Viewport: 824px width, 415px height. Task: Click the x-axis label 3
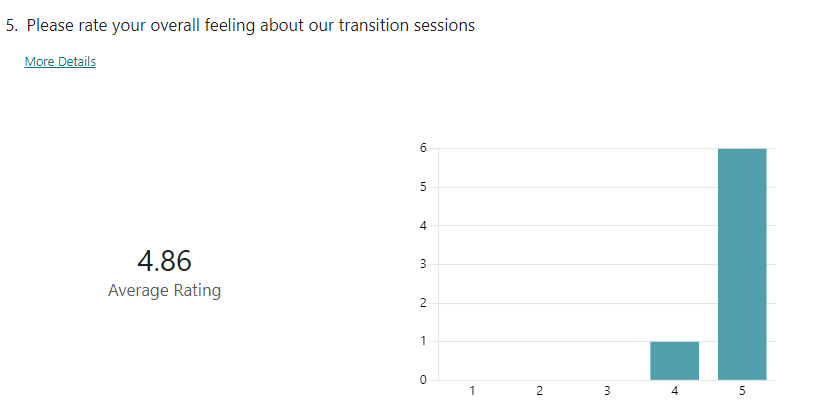coord(607,391)
